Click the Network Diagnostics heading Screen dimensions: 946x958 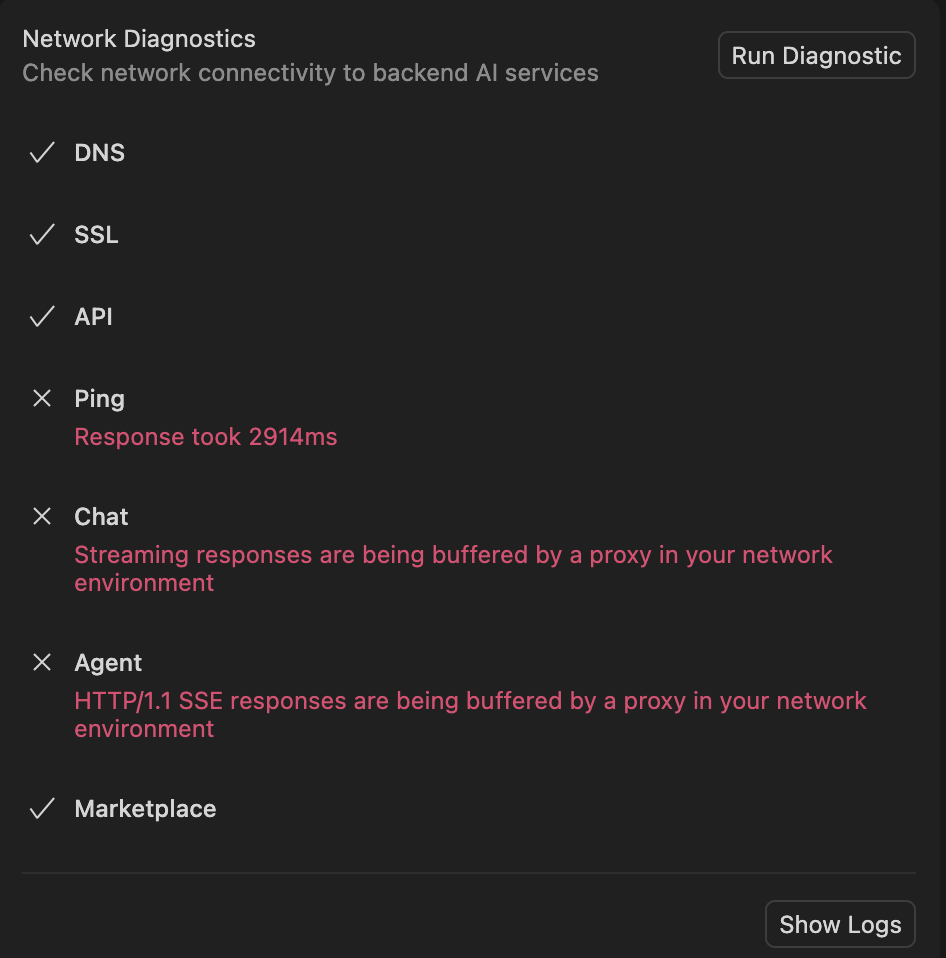click(x=139, y=39)
